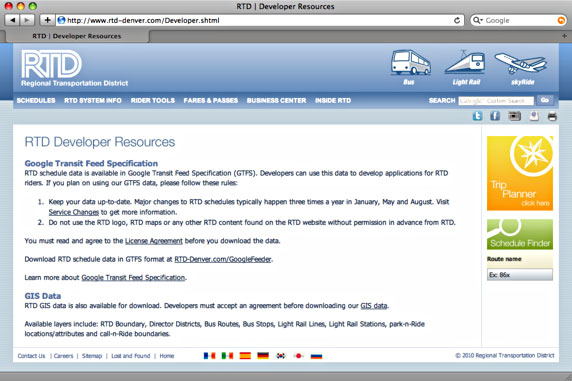This screenshot has width=572, height=381.
Task: Click the site custom search box
Action: click(496, 101)
